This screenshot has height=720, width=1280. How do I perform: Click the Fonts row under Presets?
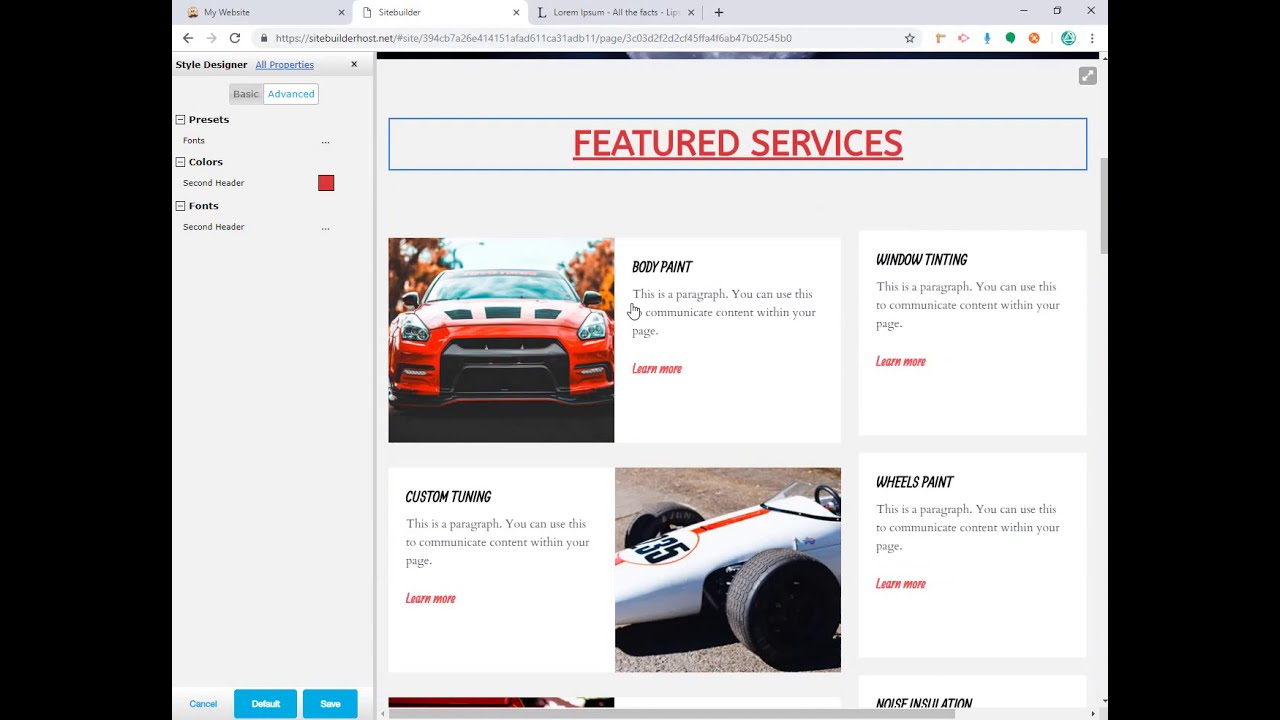click(194, 141)
